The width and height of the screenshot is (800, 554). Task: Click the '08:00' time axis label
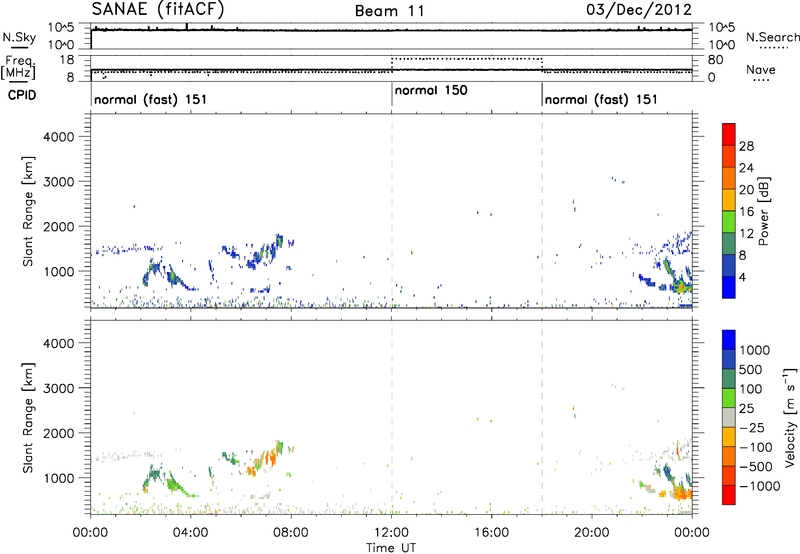[291, 533]
